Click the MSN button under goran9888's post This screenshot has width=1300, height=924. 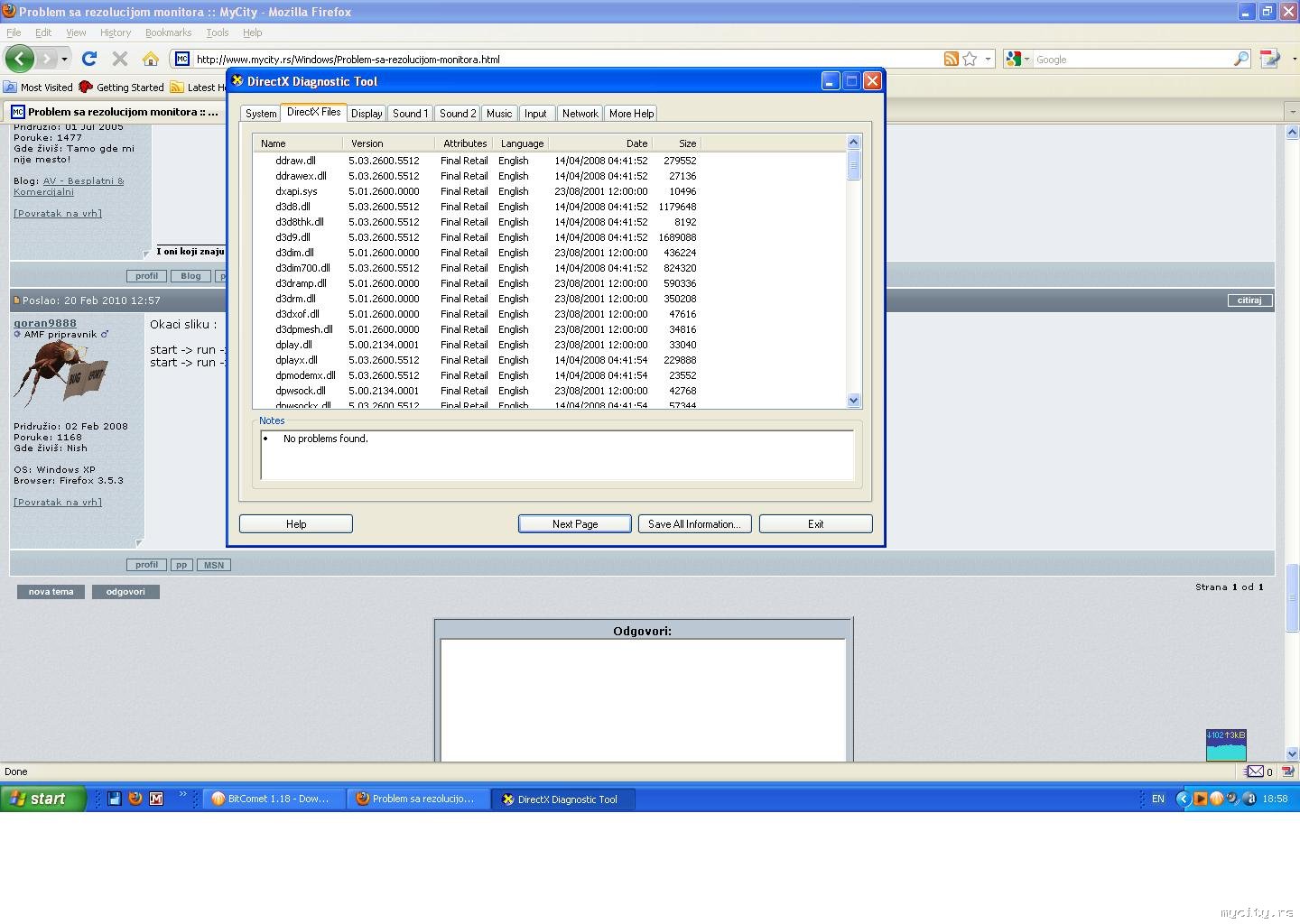point(214,565)
